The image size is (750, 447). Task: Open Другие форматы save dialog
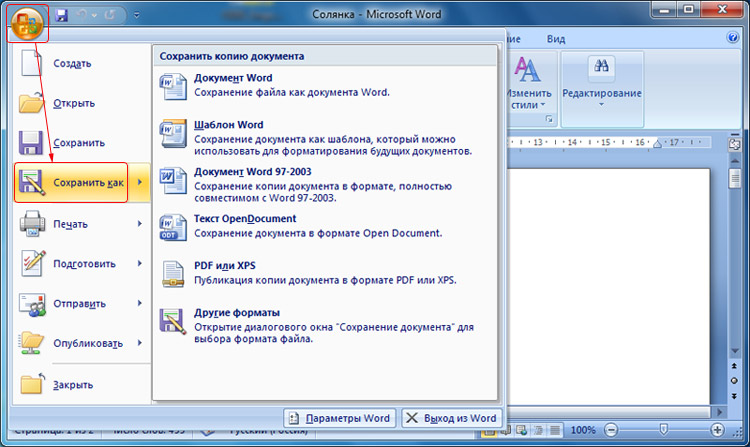325,326
